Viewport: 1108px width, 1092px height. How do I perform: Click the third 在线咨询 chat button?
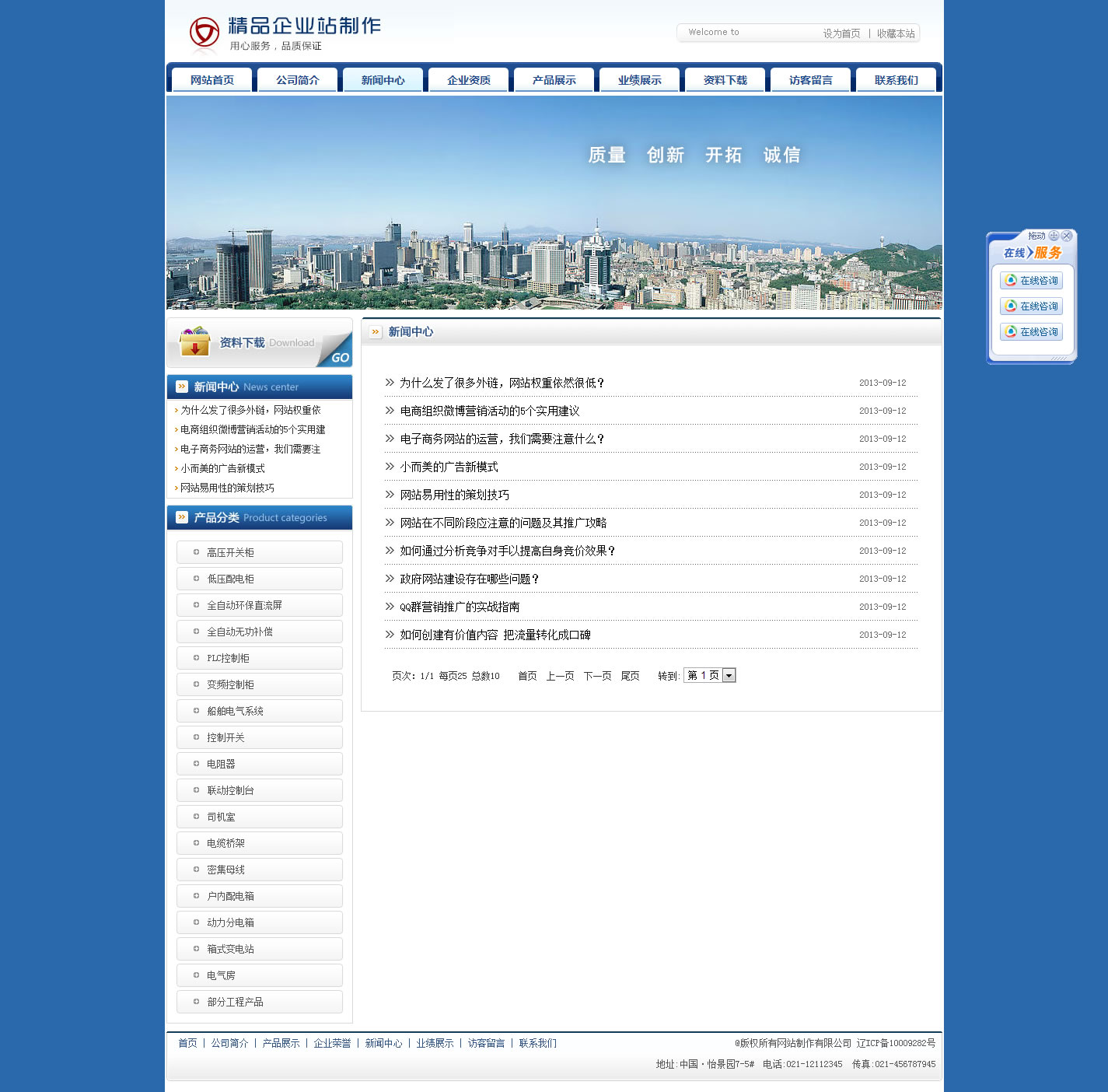point(1031,332)
